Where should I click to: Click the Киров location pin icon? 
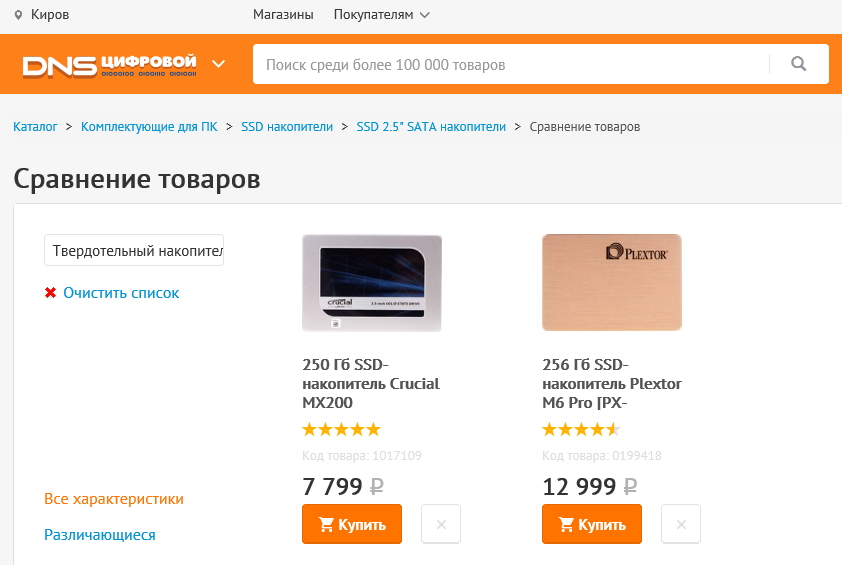(18, 15)
